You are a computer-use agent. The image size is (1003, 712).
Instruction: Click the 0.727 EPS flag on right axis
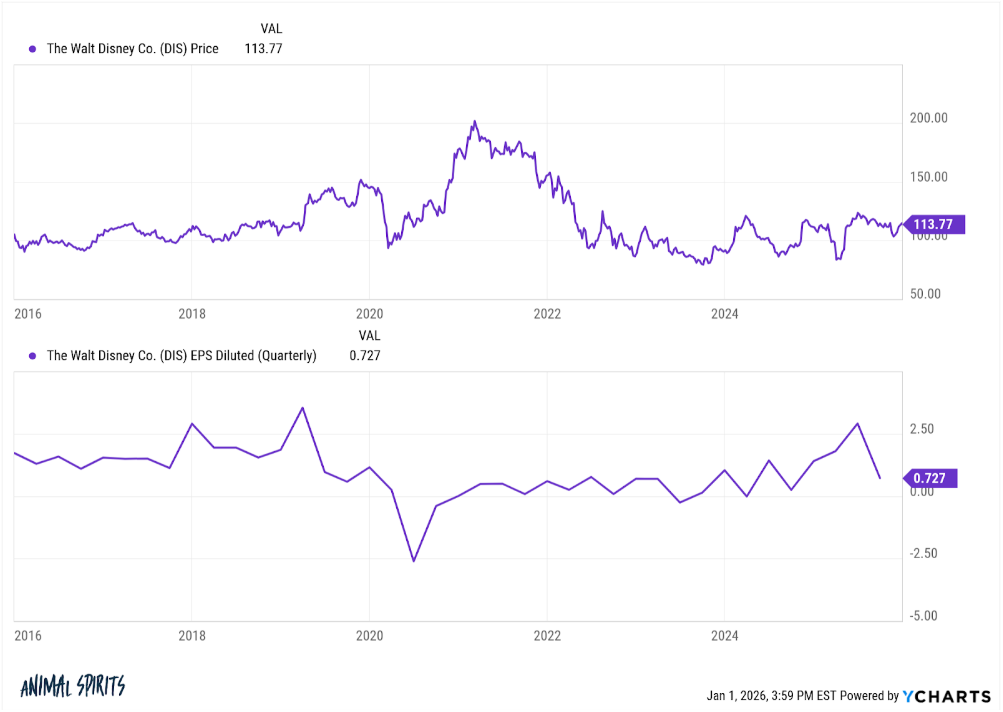point(932,479)
